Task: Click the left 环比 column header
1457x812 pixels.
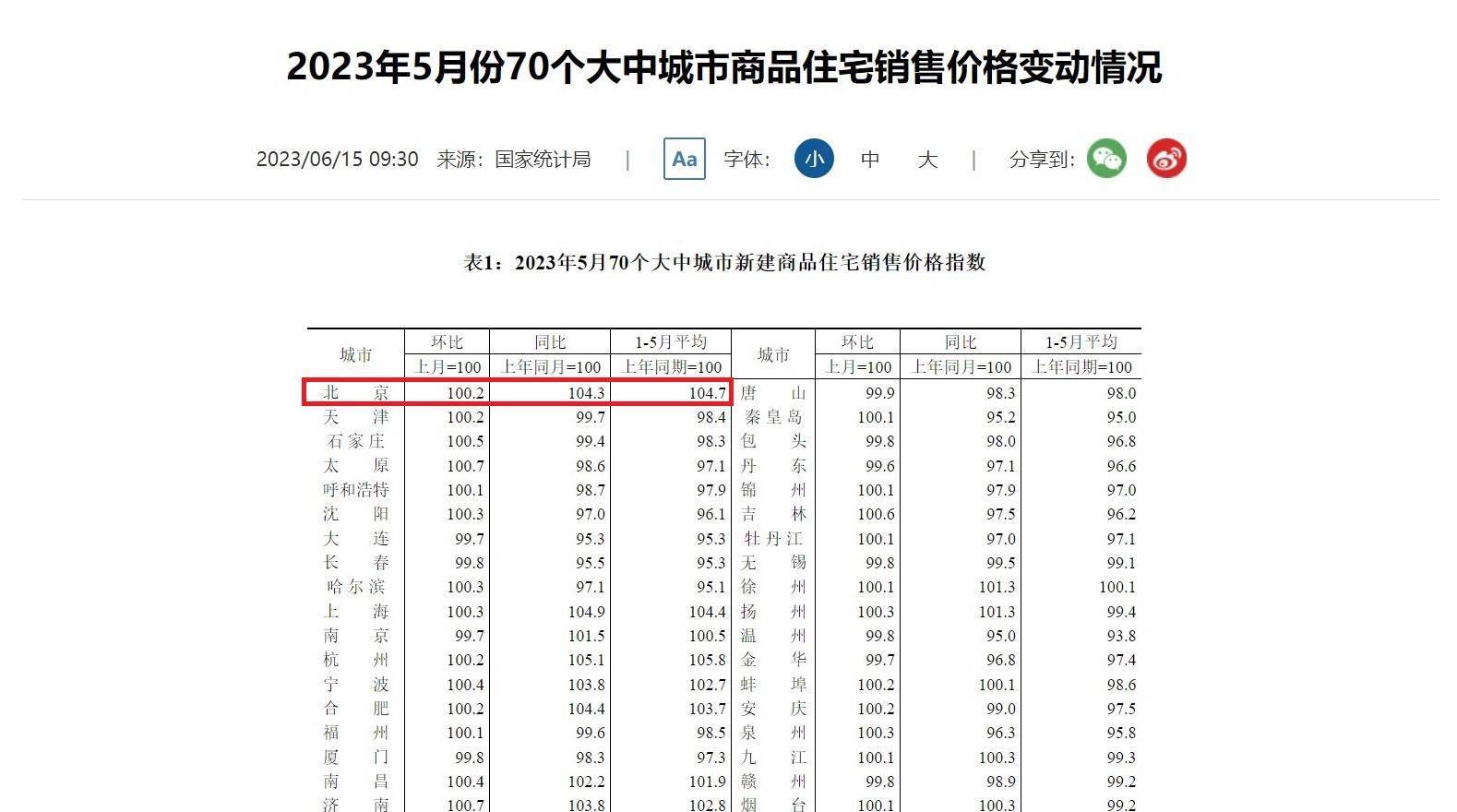Action: point(447,341)
